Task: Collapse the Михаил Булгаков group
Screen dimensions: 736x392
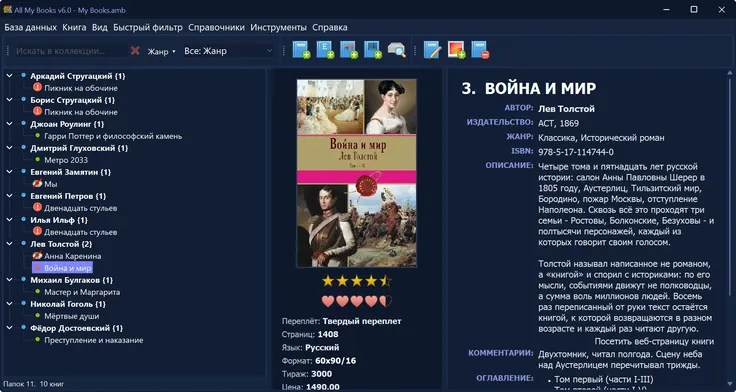Action: (x=9, y=280)
